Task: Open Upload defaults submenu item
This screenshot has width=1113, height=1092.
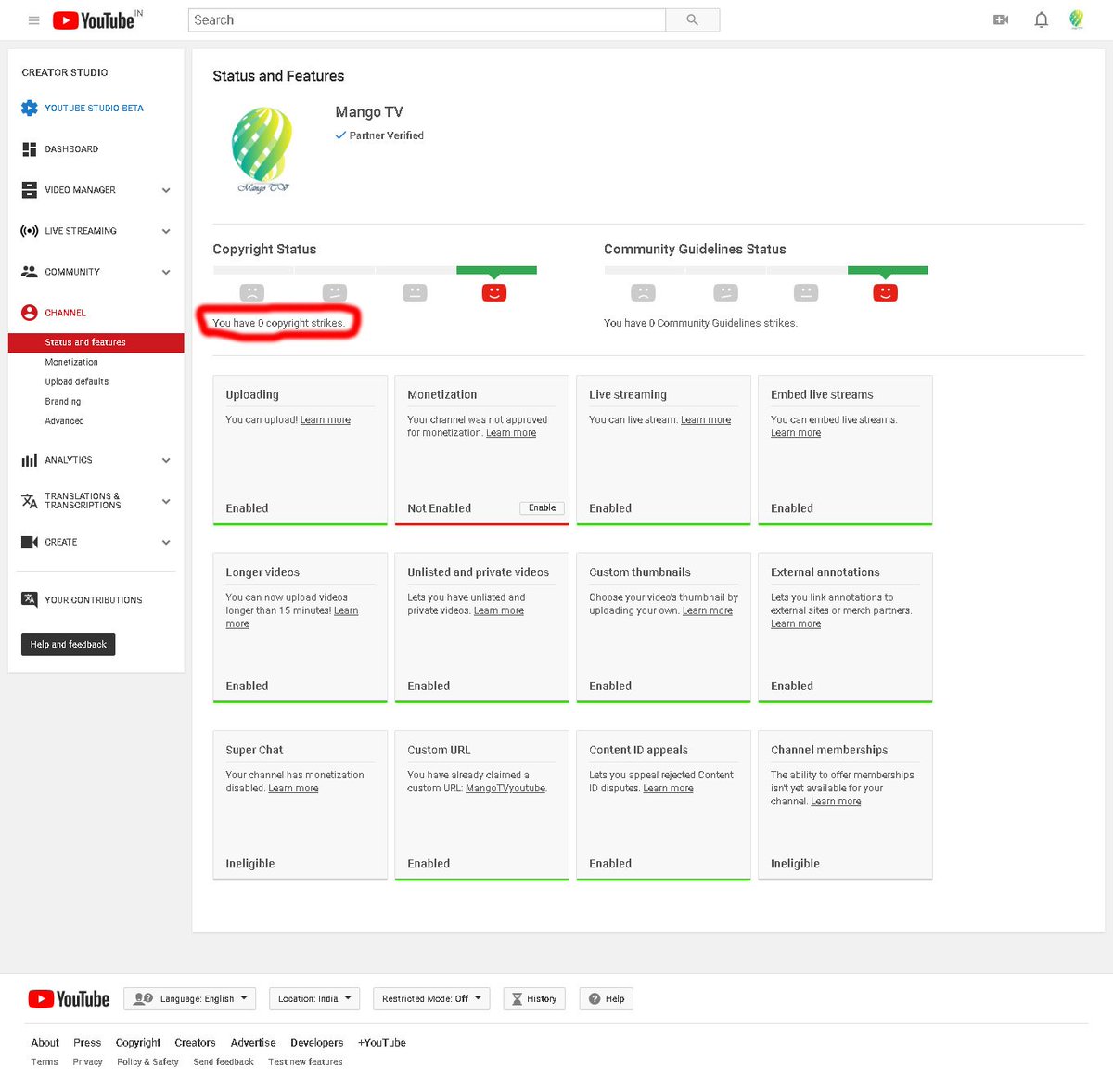Action: coord(77,381)
